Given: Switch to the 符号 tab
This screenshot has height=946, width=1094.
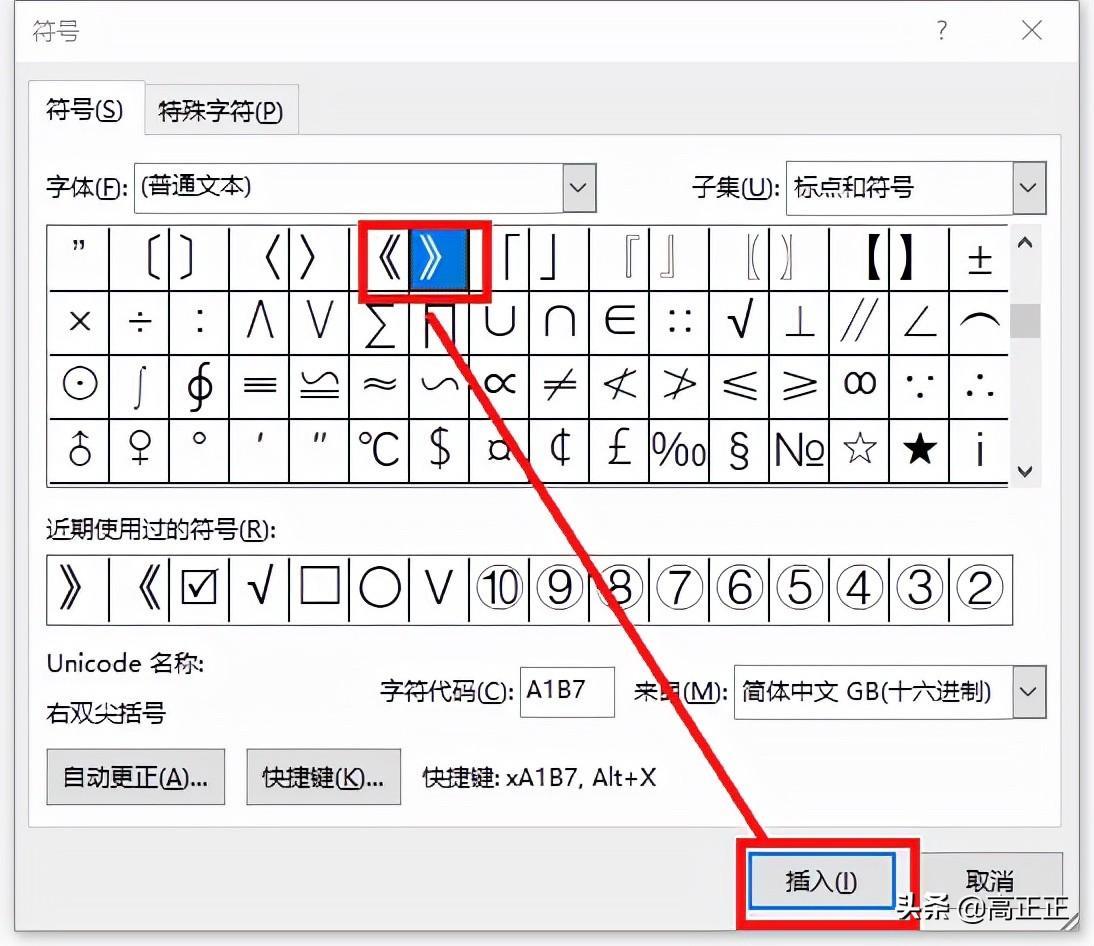Looking at the screenshot, I should coord(86,110).
